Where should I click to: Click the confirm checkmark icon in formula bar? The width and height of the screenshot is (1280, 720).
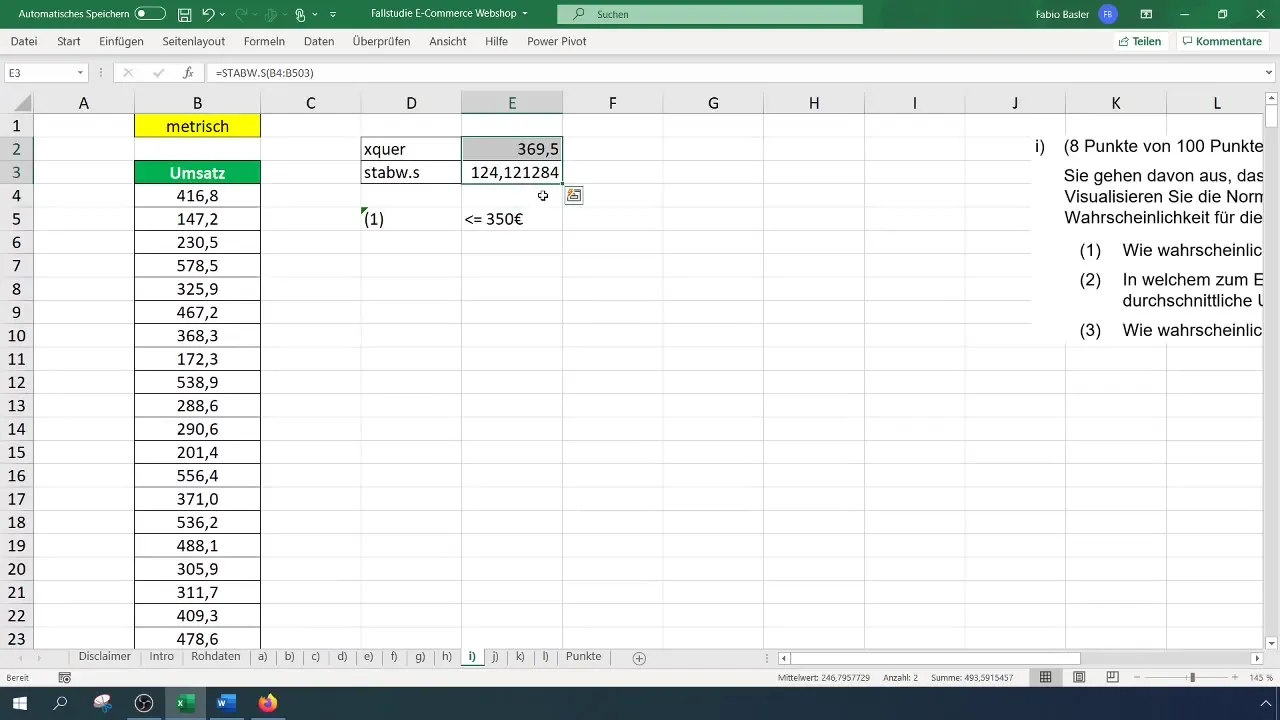point(158,73)
